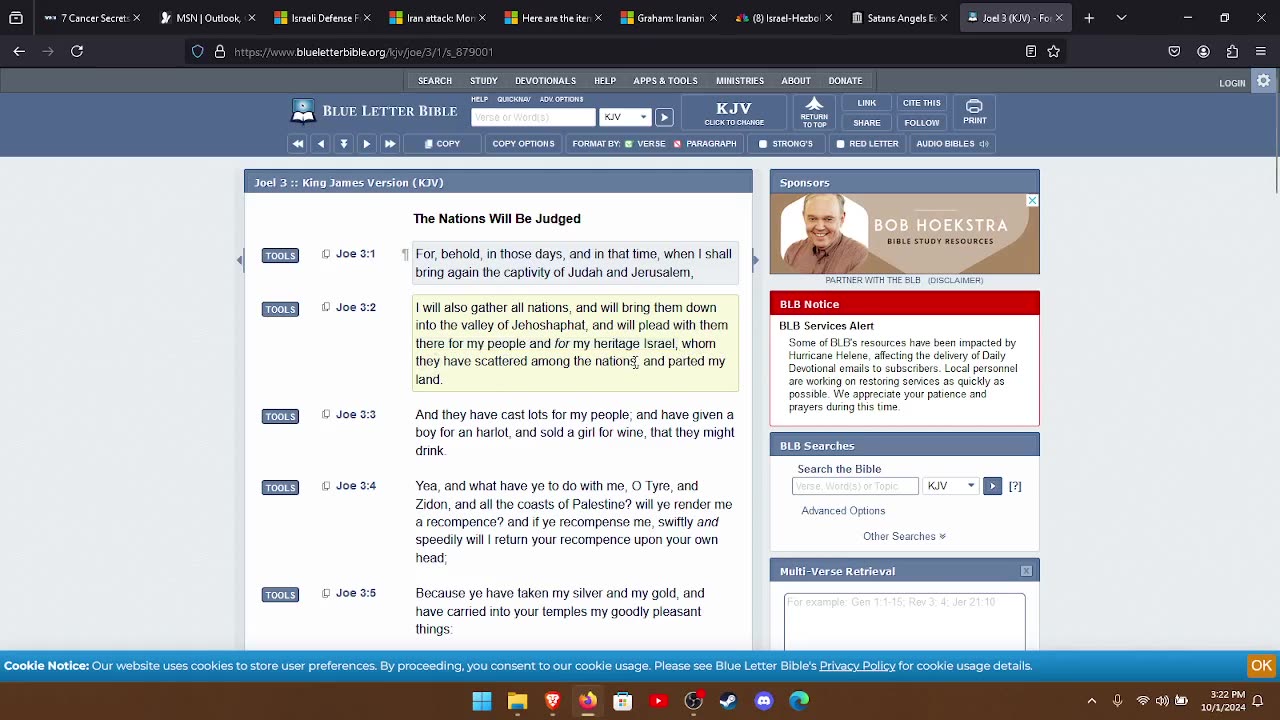Open the Audio Bibles menu
The height and width of the screenshot is (720, 1280).
pos(952,144)
